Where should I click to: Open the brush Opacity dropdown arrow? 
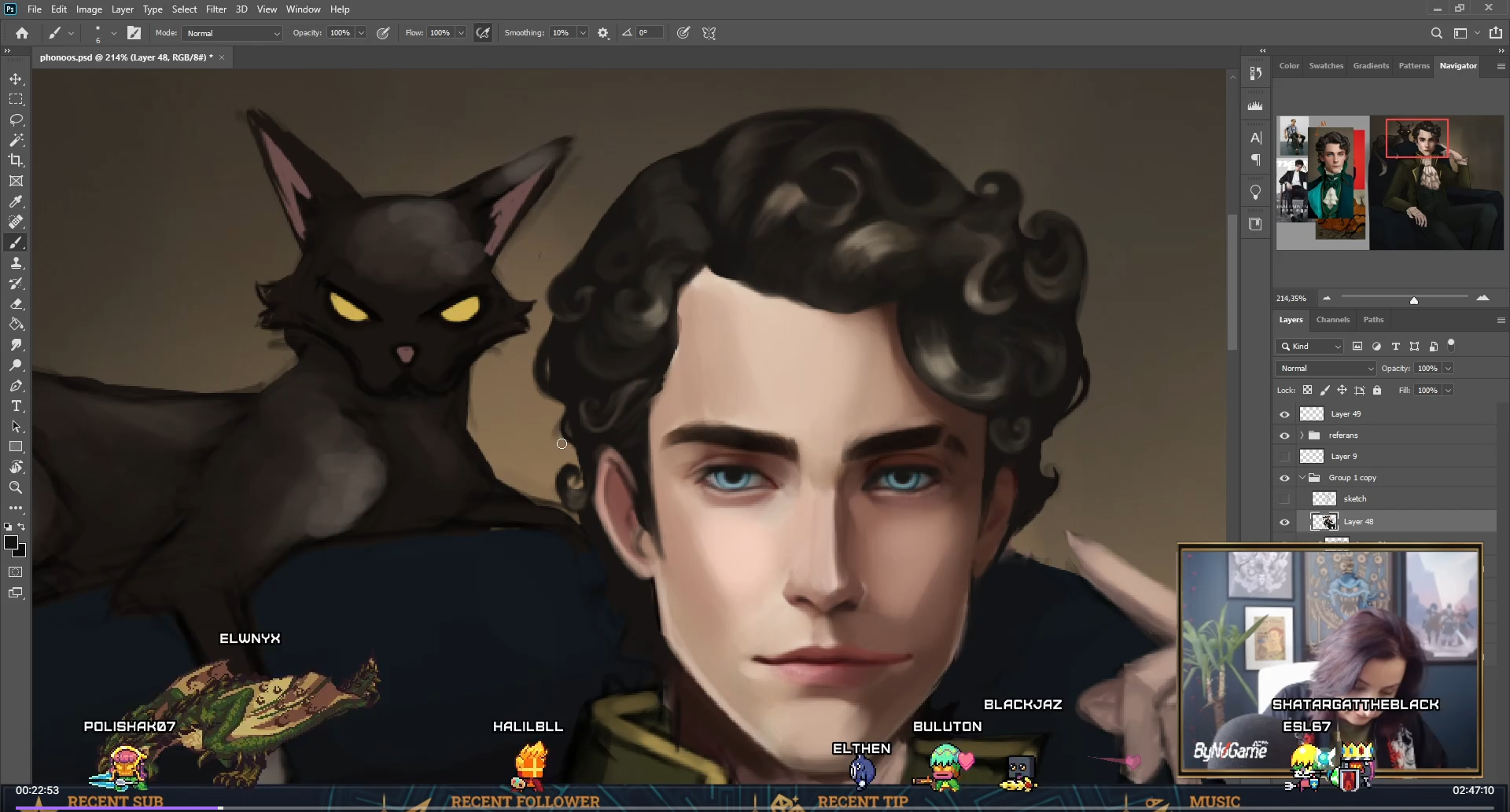pyautogui.click(x=361, y=33)
